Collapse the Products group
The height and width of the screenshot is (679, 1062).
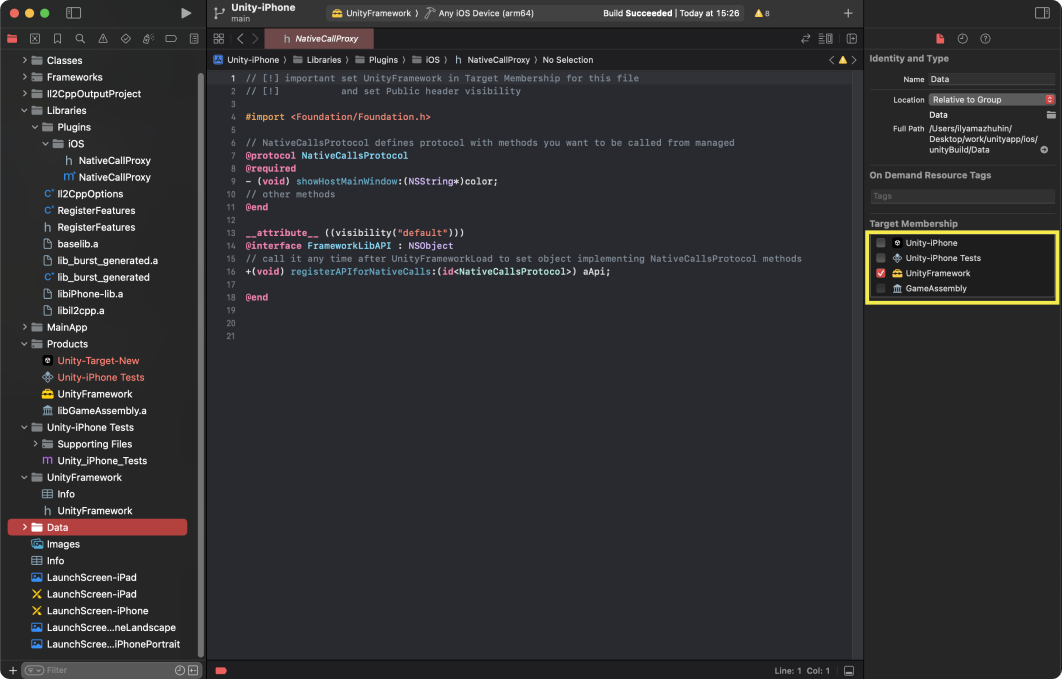[x=24, y=344]
